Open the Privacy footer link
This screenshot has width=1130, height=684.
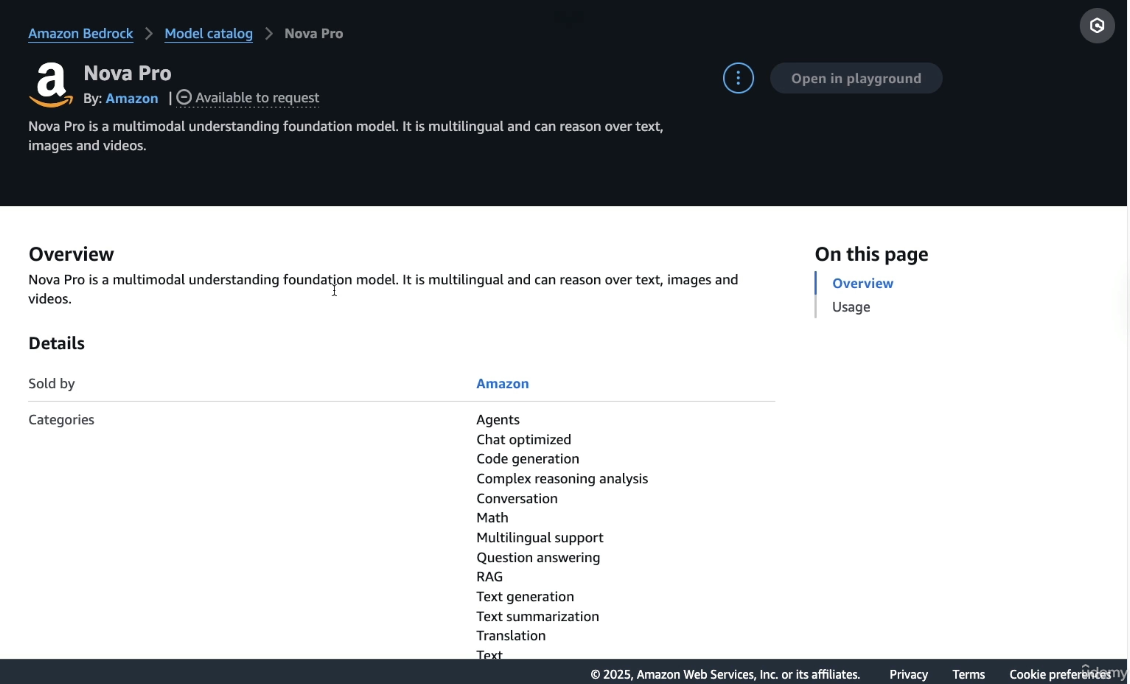pos(908,675)
